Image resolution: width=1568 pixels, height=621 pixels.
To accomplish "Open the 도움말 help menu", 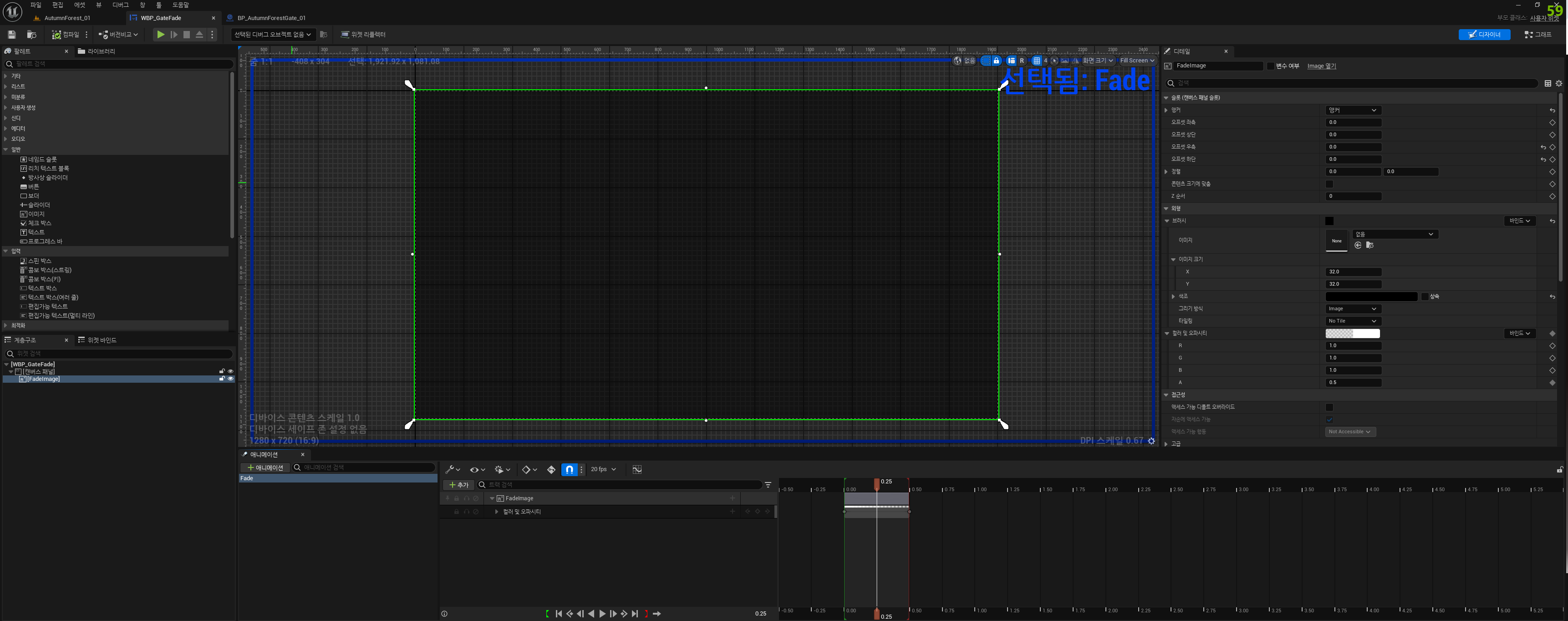I will point(181,5).
